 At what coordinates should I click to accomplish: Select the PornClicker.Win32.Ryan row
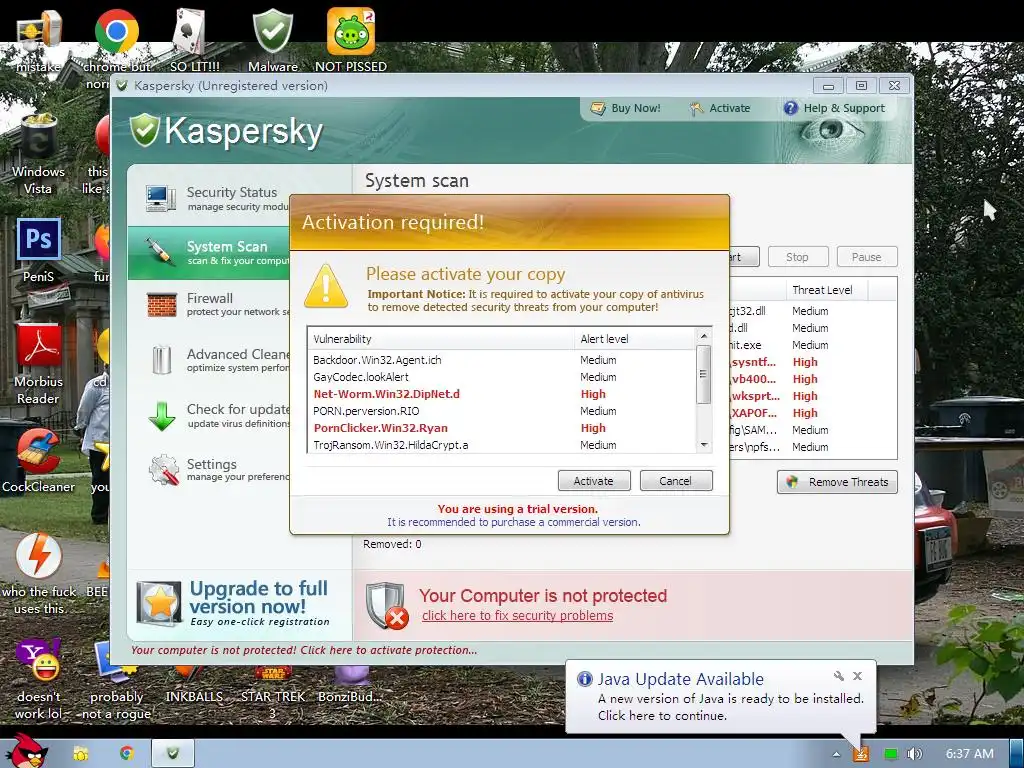(x=502, y=428)
